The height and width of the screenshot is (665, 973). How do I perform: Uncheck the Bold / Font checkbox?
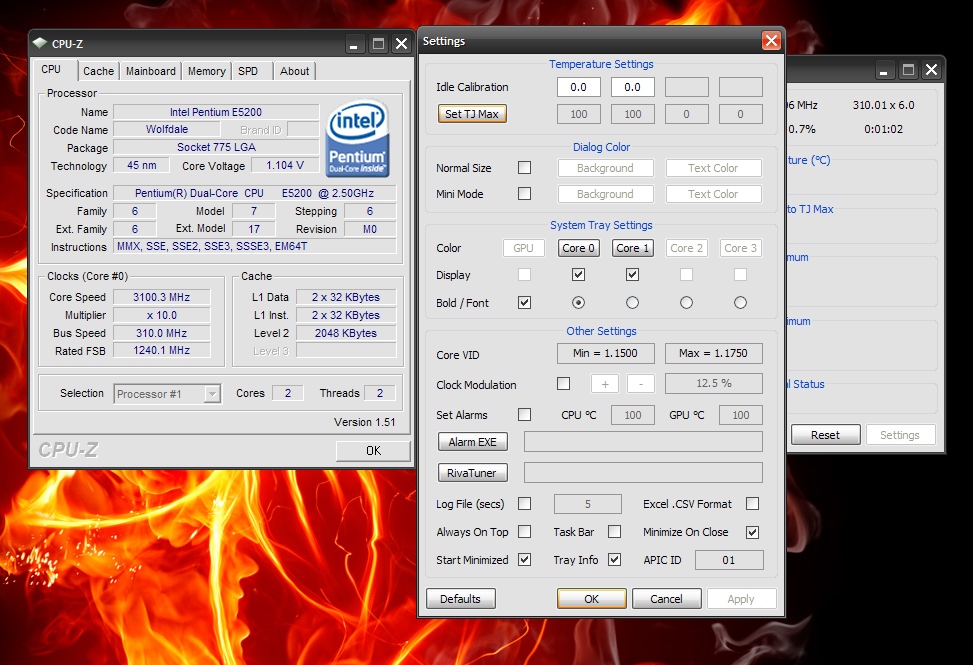pos(524,303)
